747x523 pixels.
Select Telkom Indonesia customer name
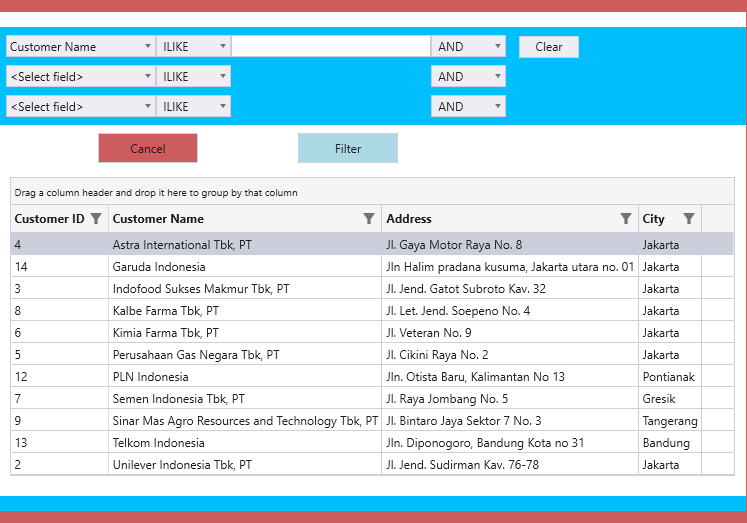[x=159, y=443]
